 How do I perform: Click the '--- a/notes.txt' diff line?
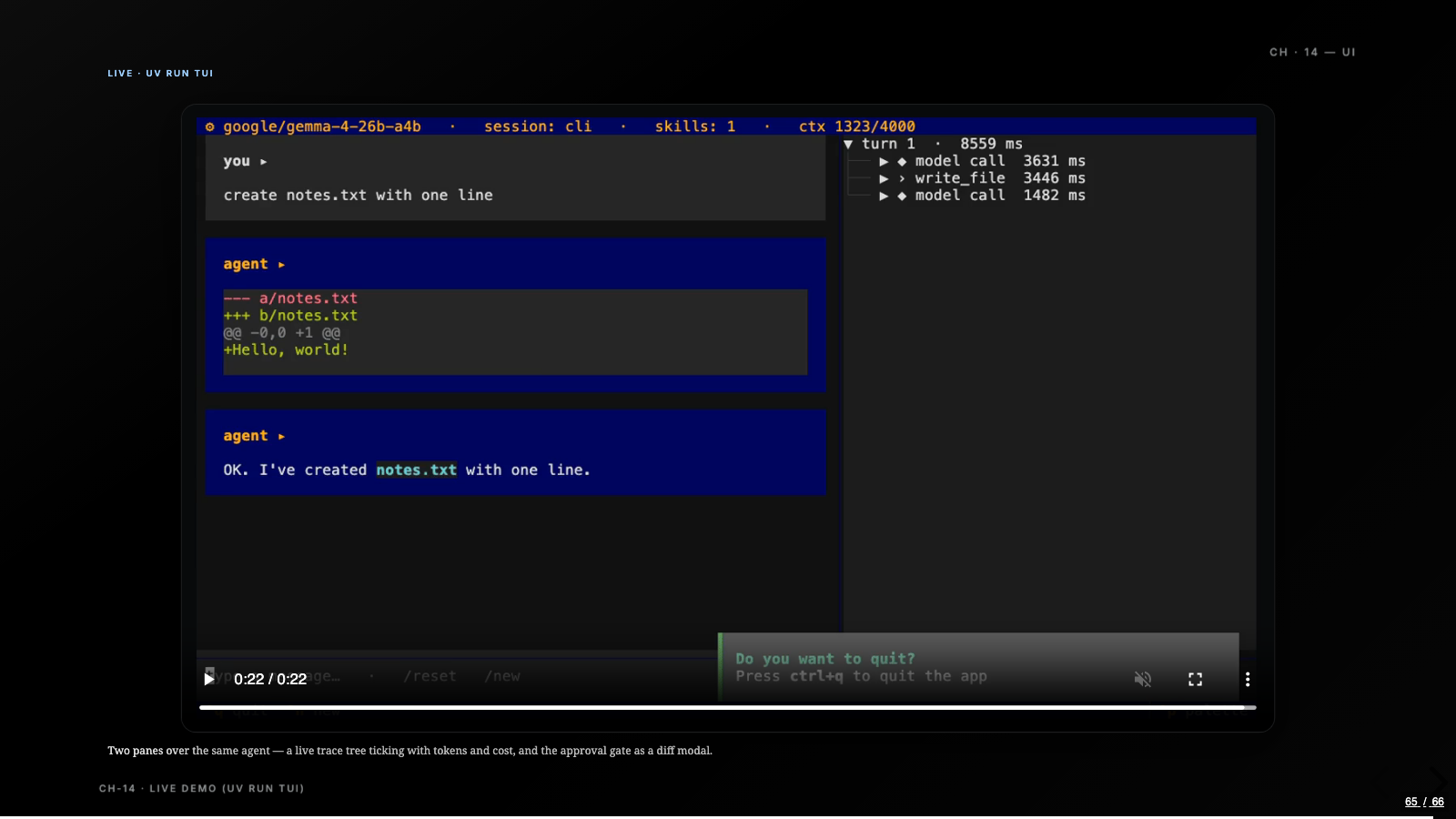point(290,298)
